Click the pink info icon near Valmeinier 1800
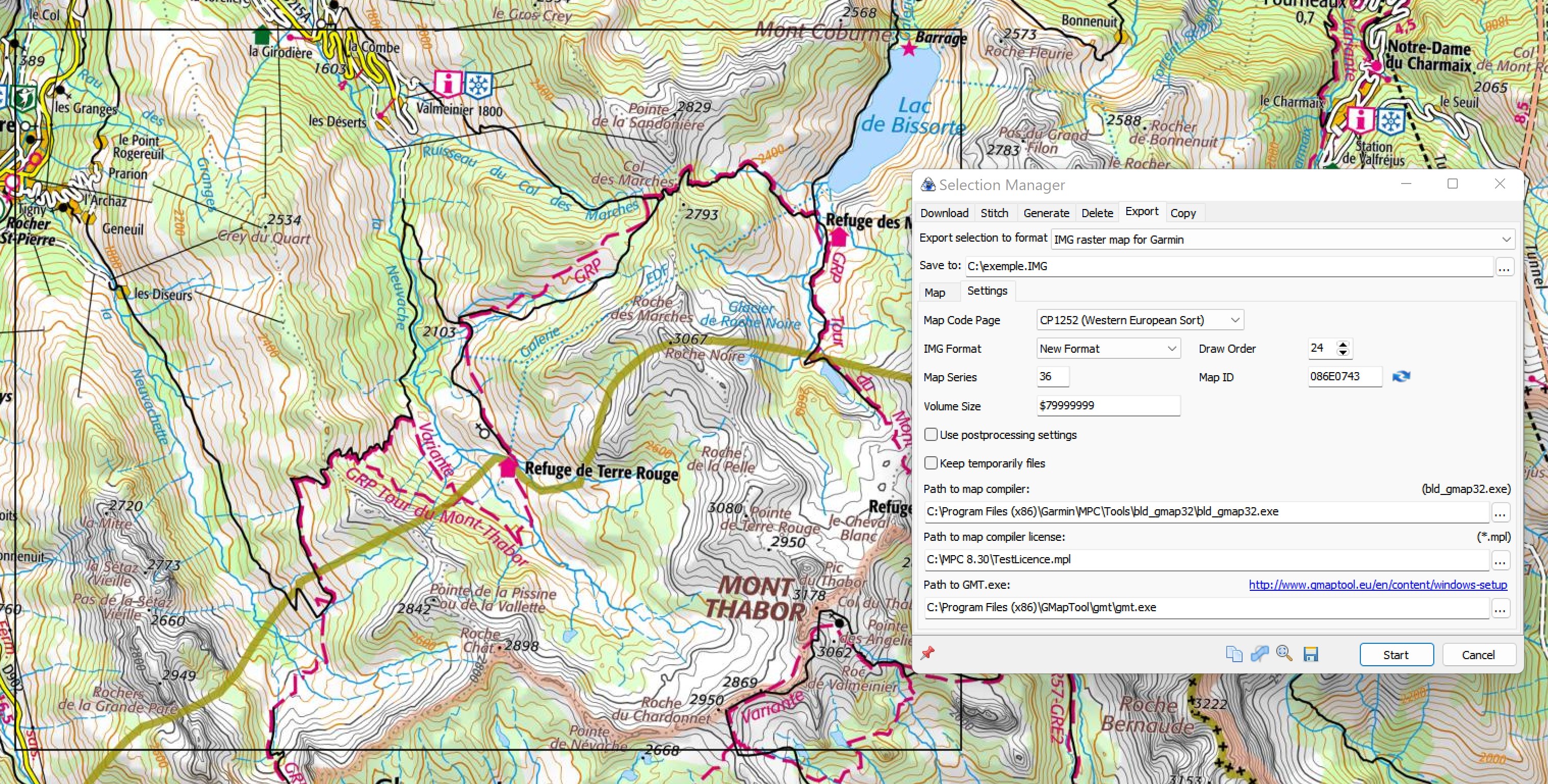 [447, 83]
